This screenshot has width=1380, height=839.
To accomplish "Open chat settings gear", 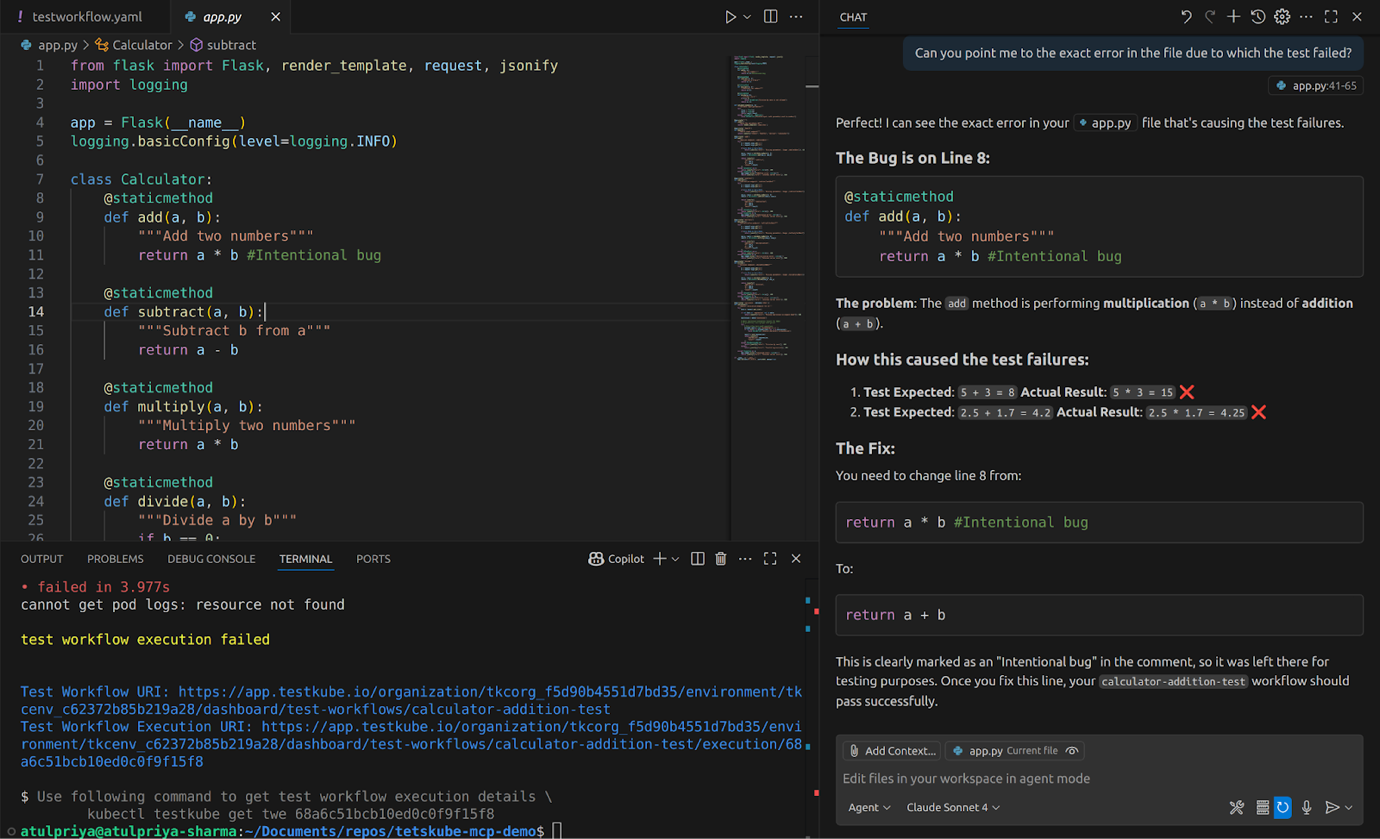I will tap(1282, 17).
